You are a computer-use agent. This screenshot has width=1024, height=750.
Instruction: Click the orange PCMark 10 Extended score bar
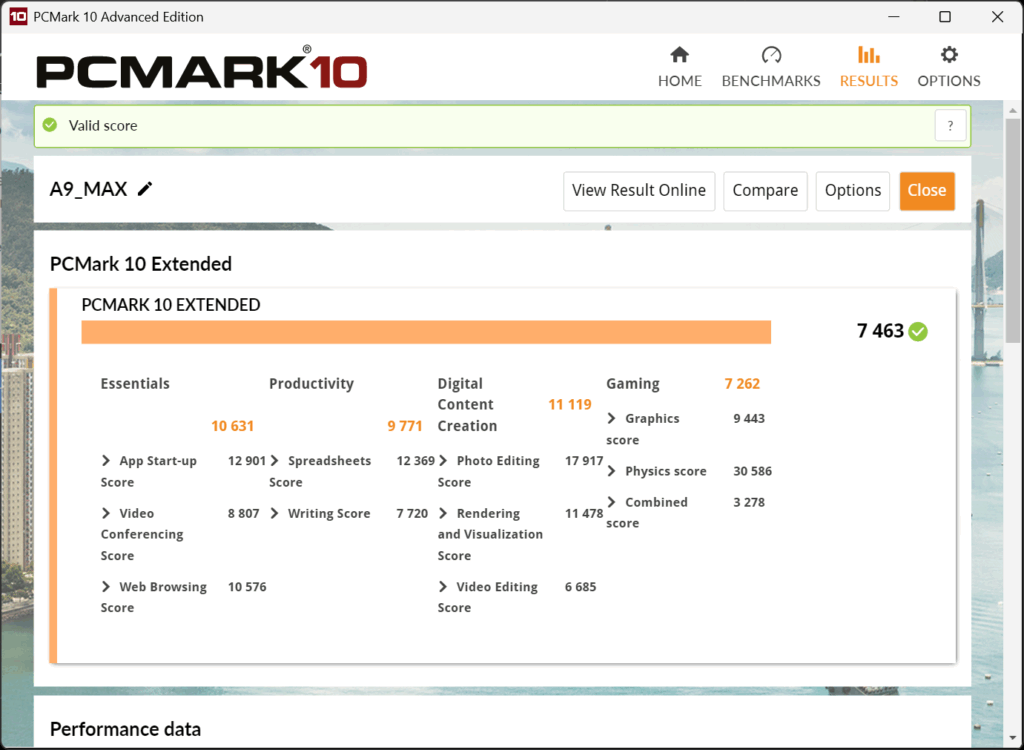click(x=425, y=332)
